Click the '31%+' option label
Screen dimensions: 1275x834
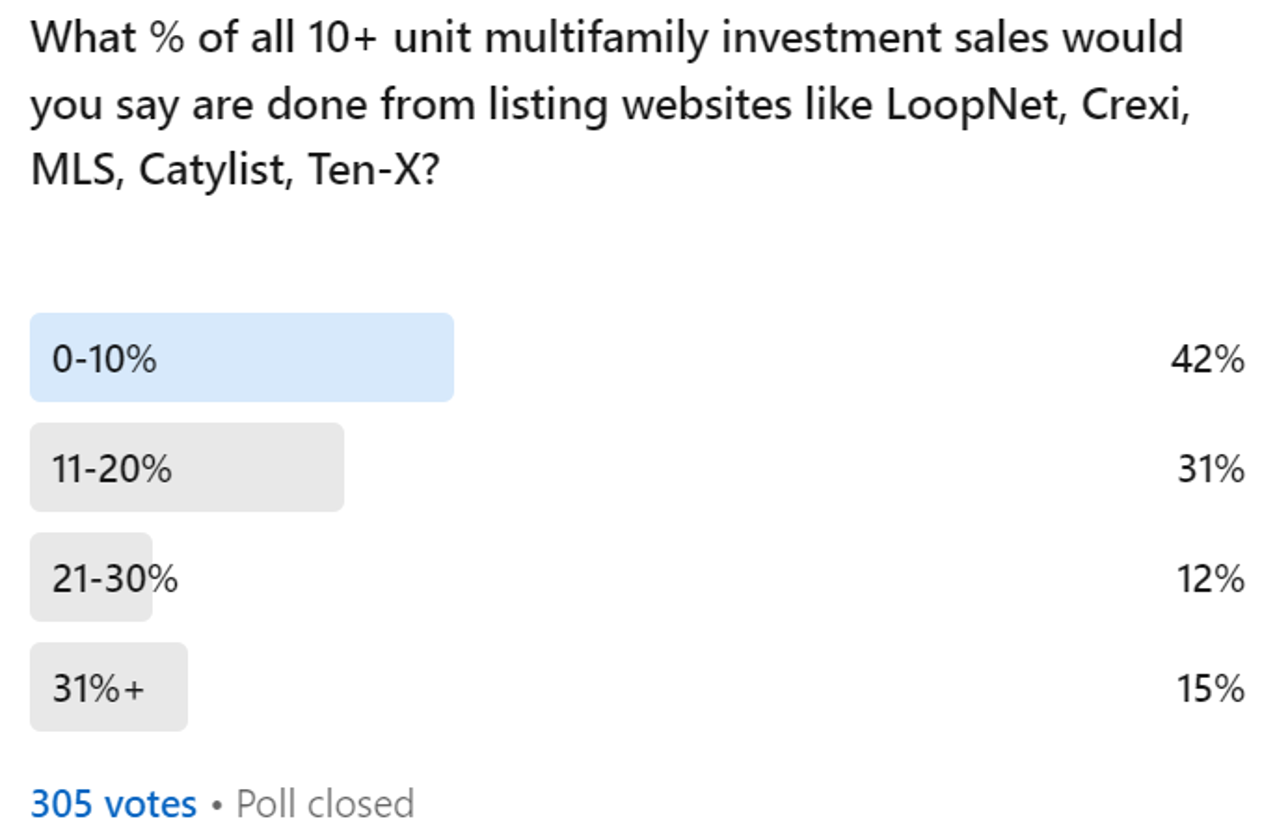pyautogui.click(x=98, y=689)
